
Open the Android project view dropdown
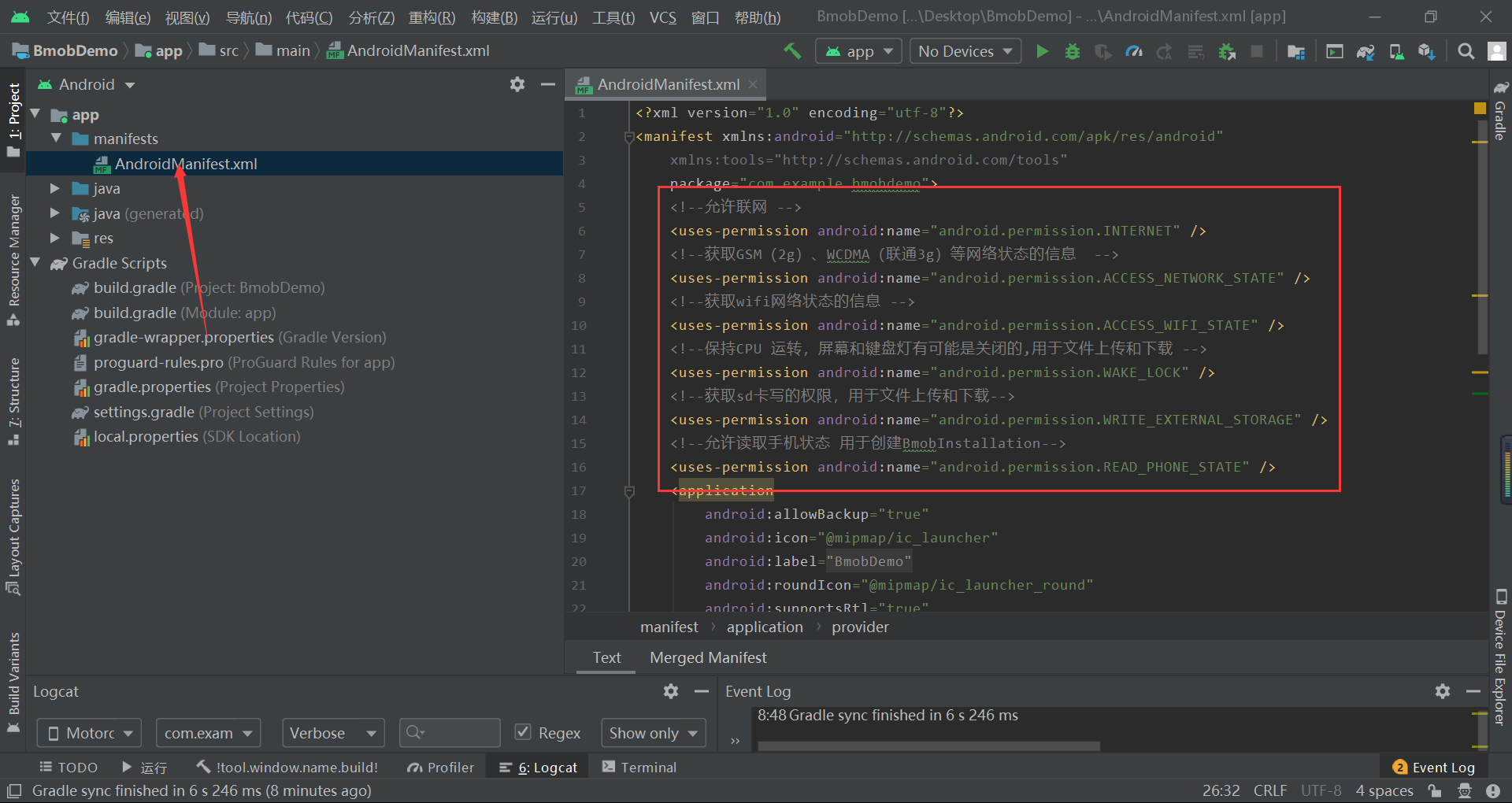pyautogui.click(x=87, y=84)
